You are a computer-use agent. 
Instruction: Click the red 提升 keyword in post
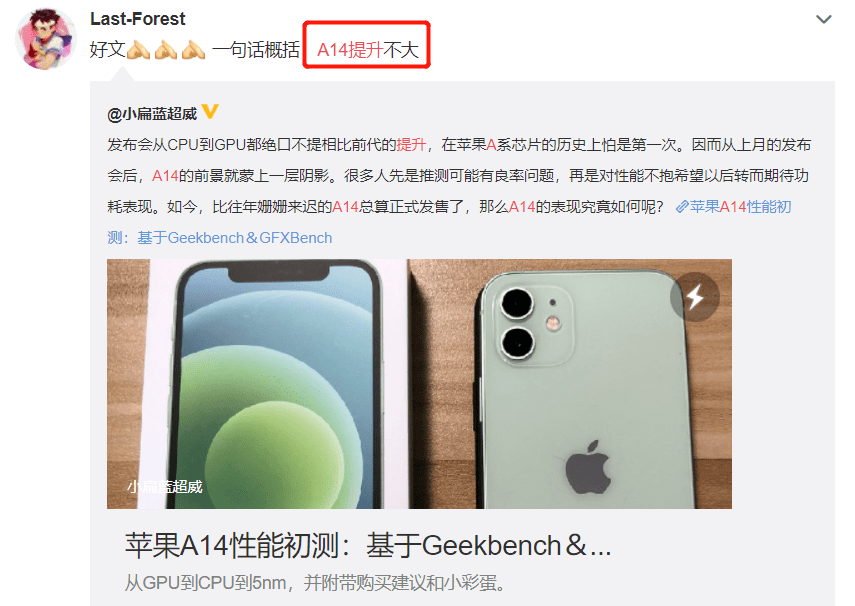point(411,145)
